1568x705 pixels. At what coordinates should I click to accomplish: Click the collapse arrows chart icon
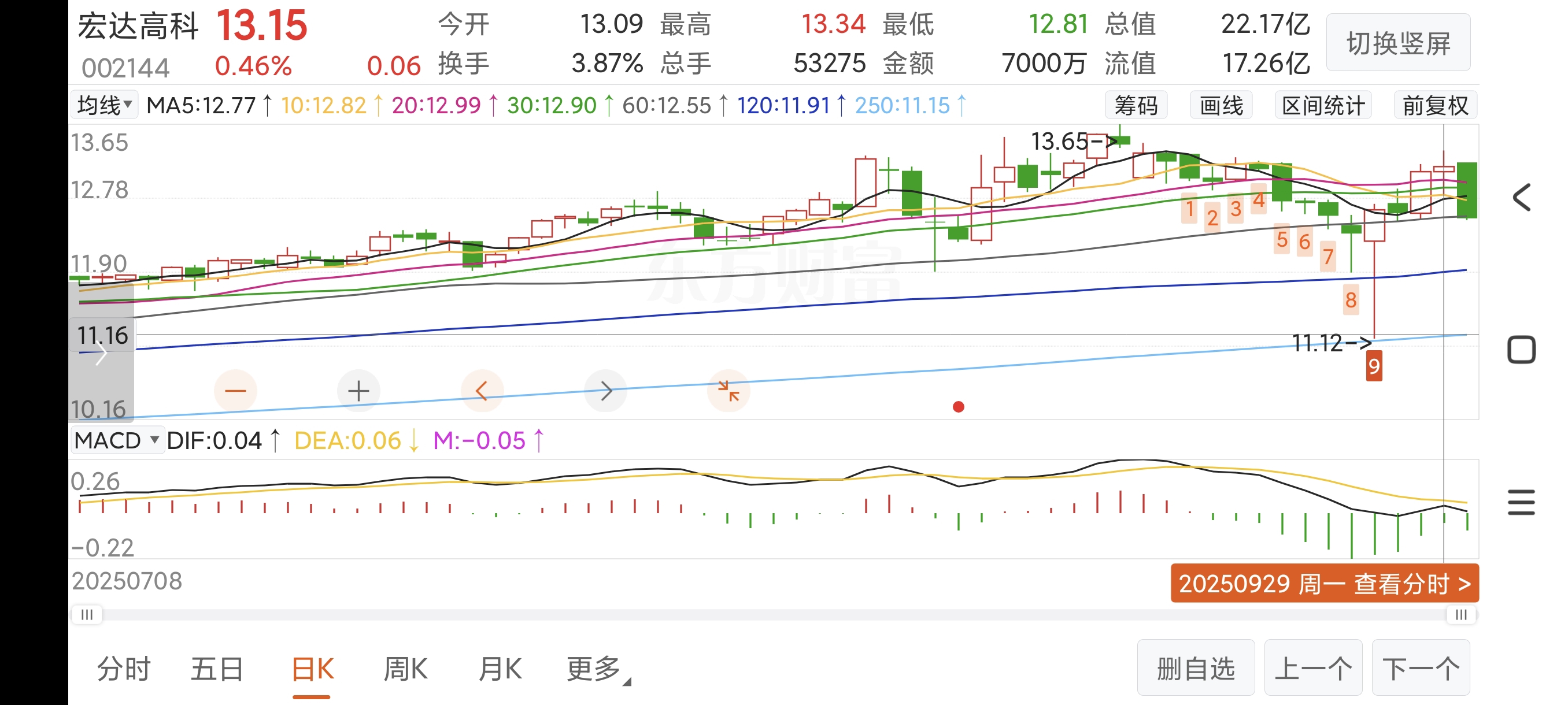coord(728,391)
